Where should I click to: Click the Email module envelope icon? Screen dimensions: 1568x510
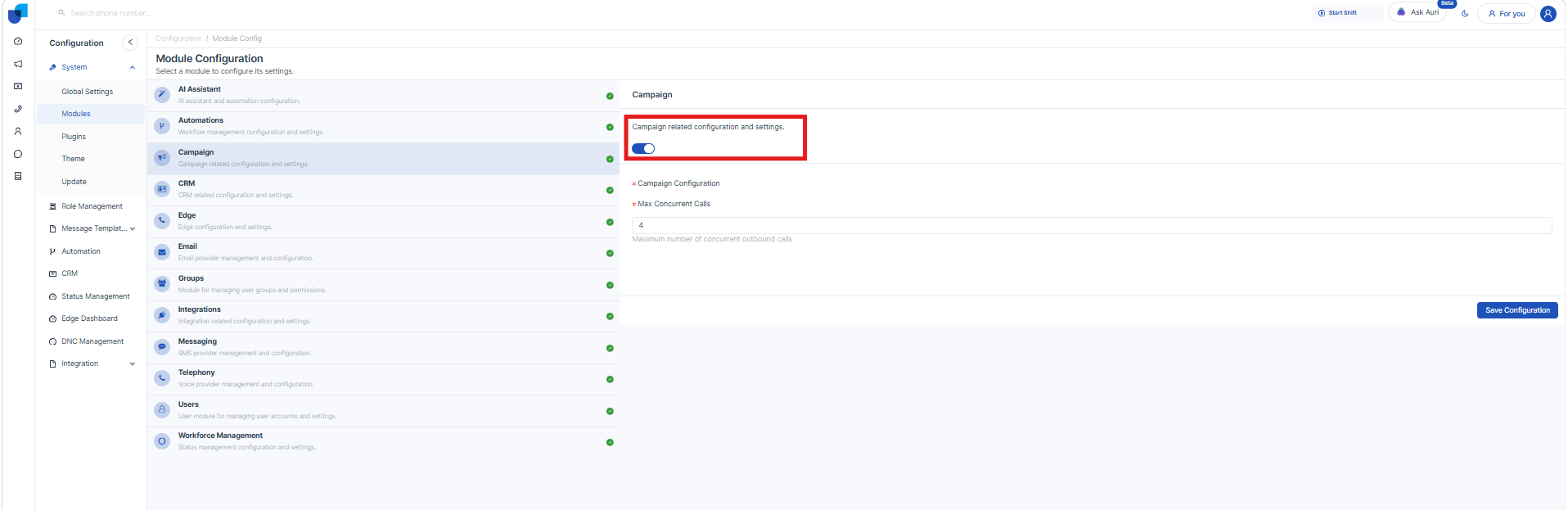162,252
